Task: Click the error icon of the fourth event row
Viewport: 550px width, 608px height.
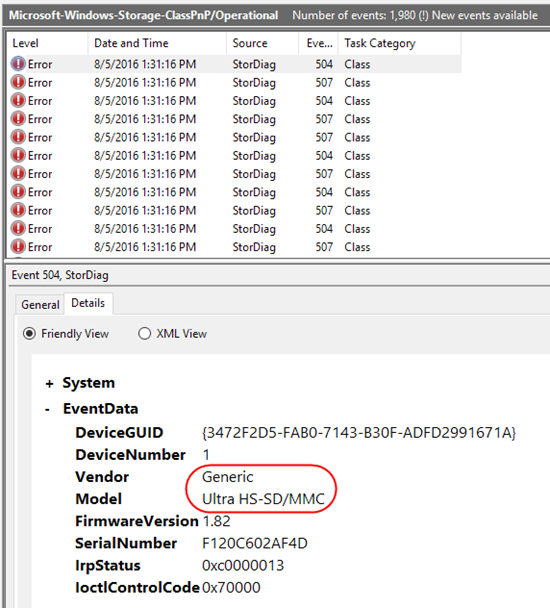Action: 18,119
